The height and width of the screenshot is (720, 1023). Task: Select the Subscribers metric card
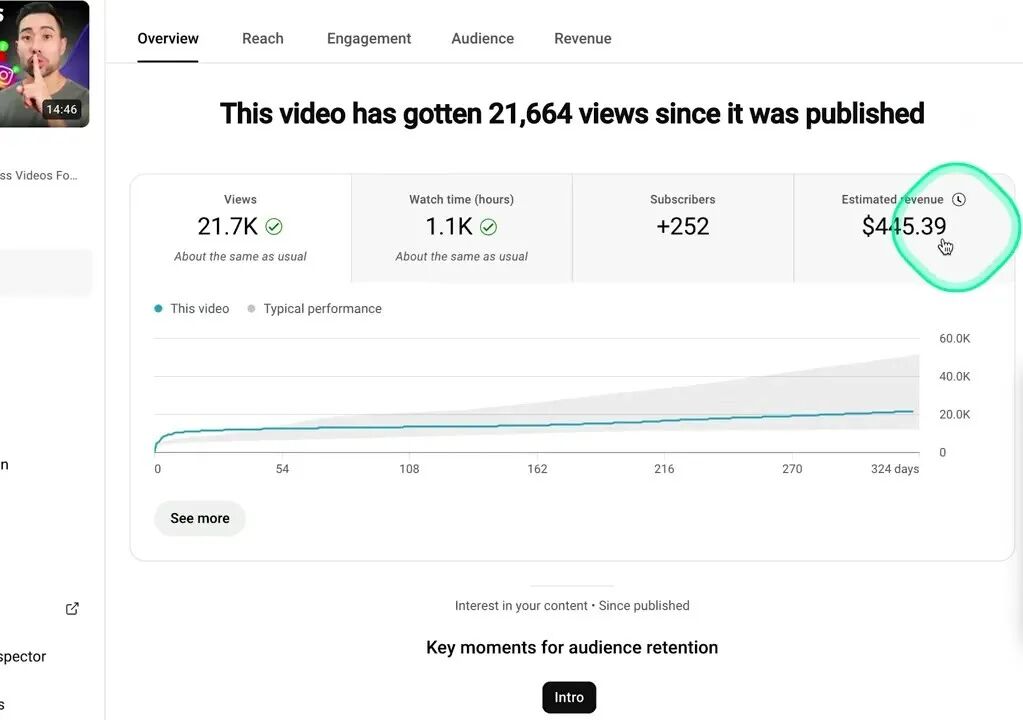[x=683, y=227]
